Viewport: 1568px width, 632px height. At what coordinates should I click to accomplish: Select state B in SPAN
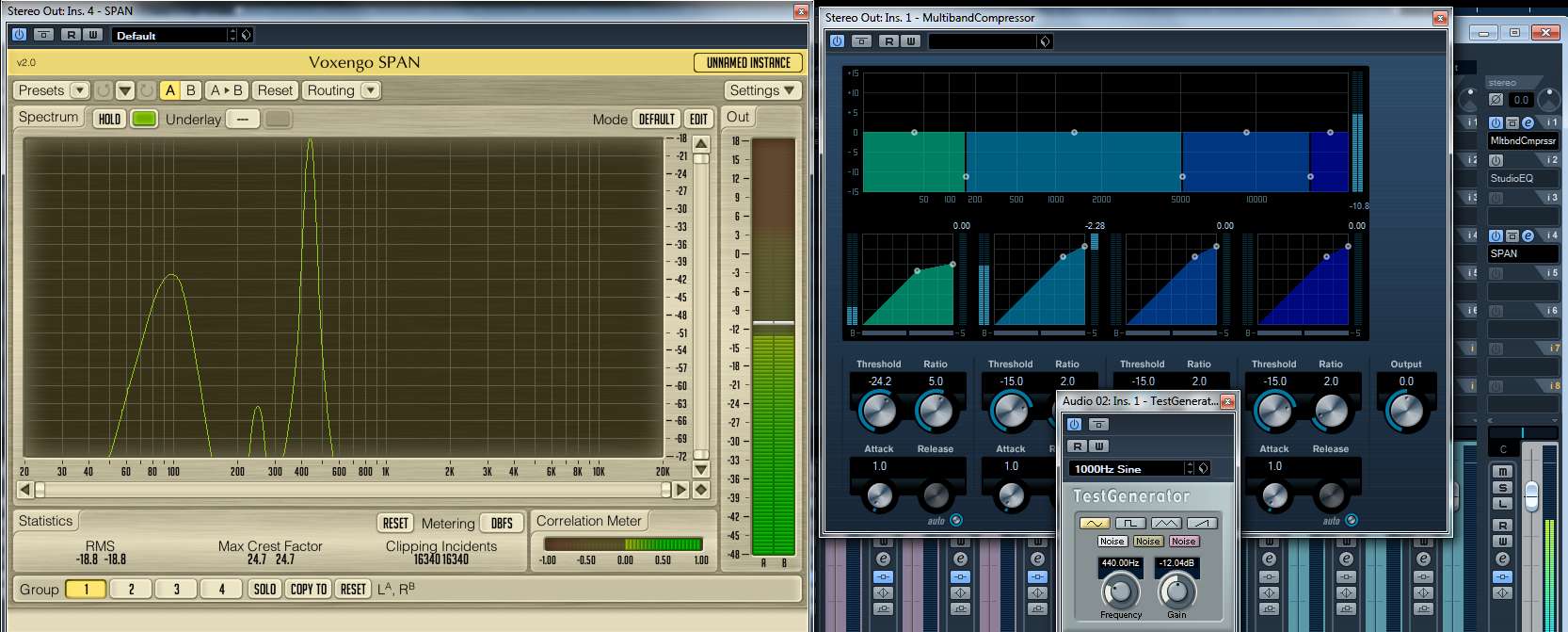pyautogui.click(x=191, y=90)
